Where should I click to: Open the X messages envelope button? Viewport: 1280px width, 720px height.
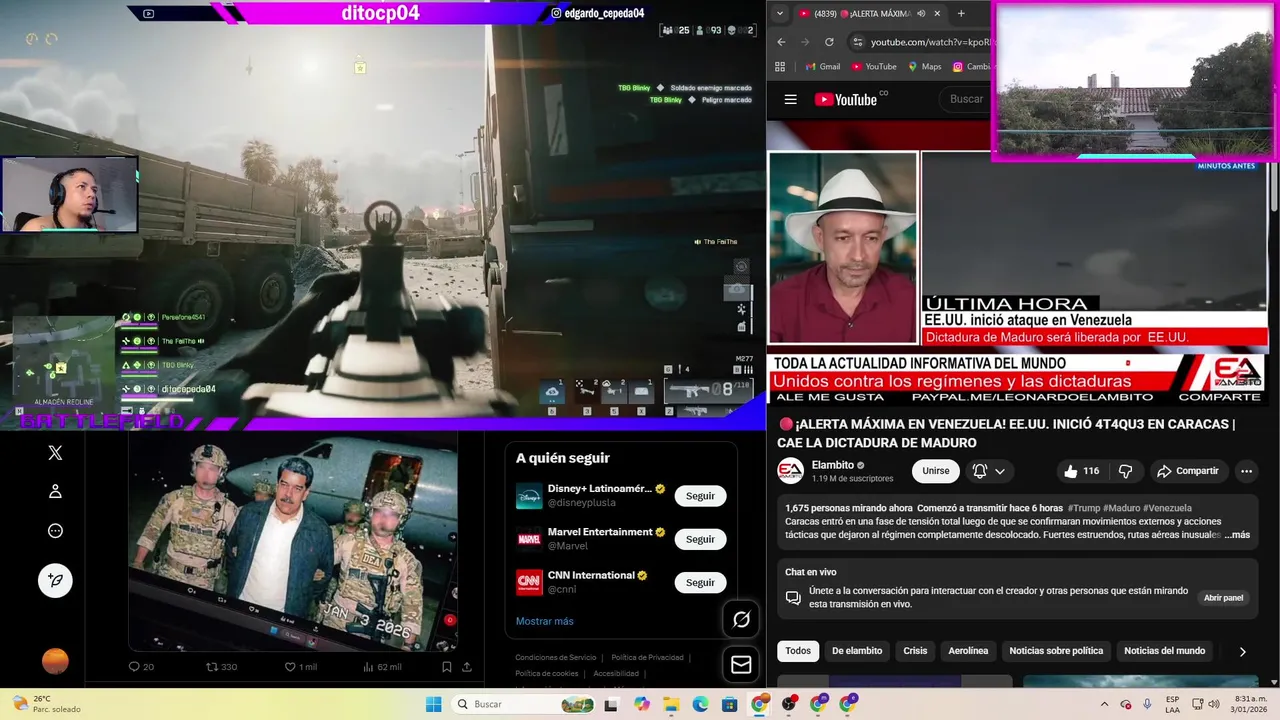741,664
